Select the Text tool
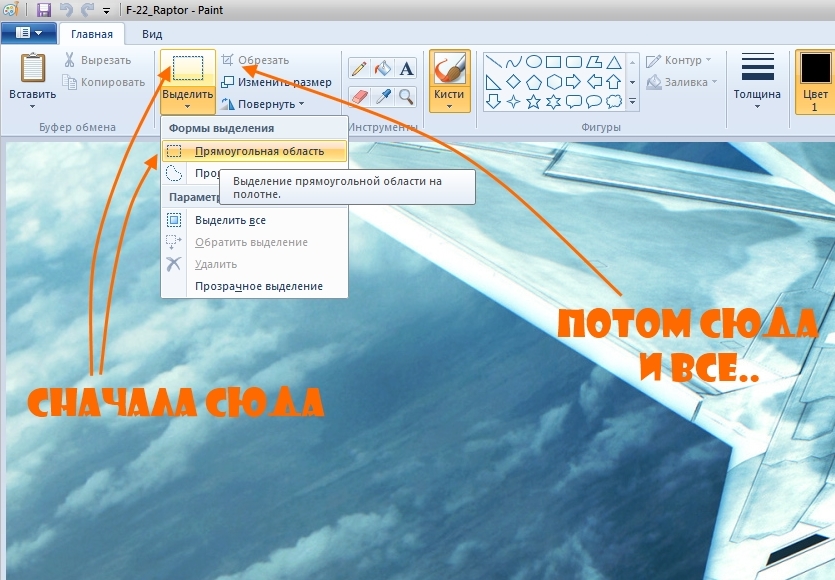 (x=406, y=69)
